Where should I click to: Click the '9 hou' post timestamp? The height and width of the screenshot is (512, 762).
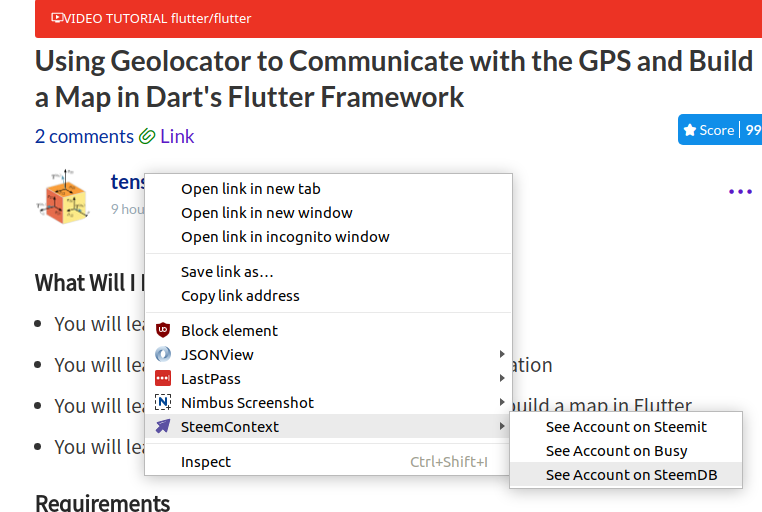(127, 209)
